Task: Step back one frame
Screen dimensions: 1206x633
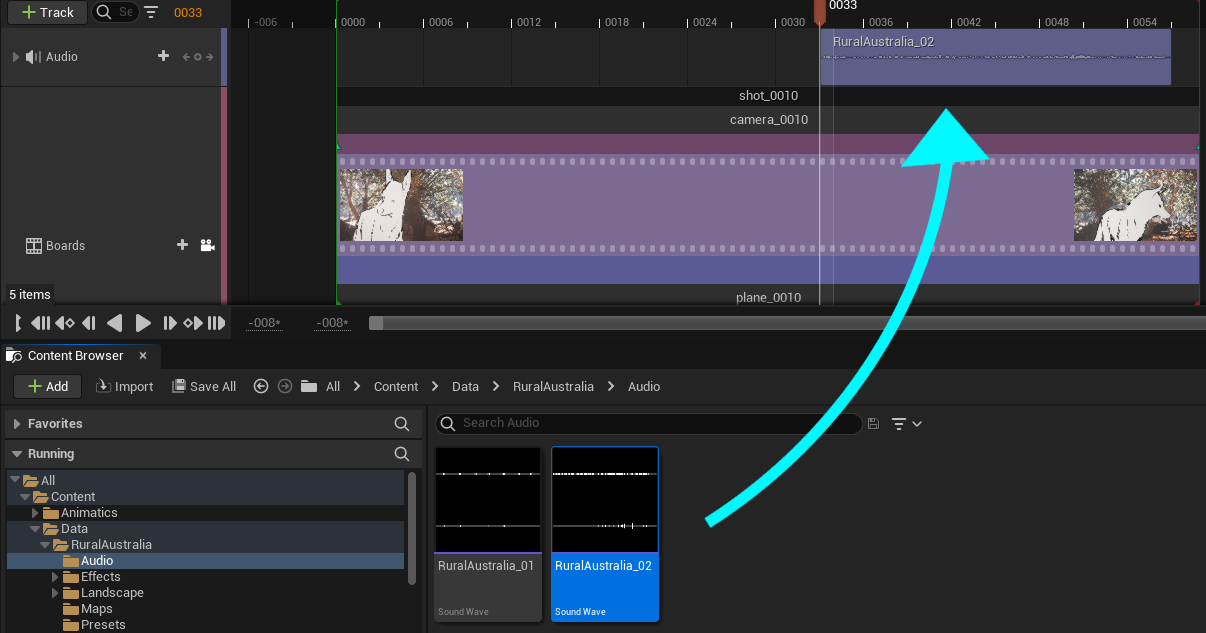Action: click(x=89, y=323)
